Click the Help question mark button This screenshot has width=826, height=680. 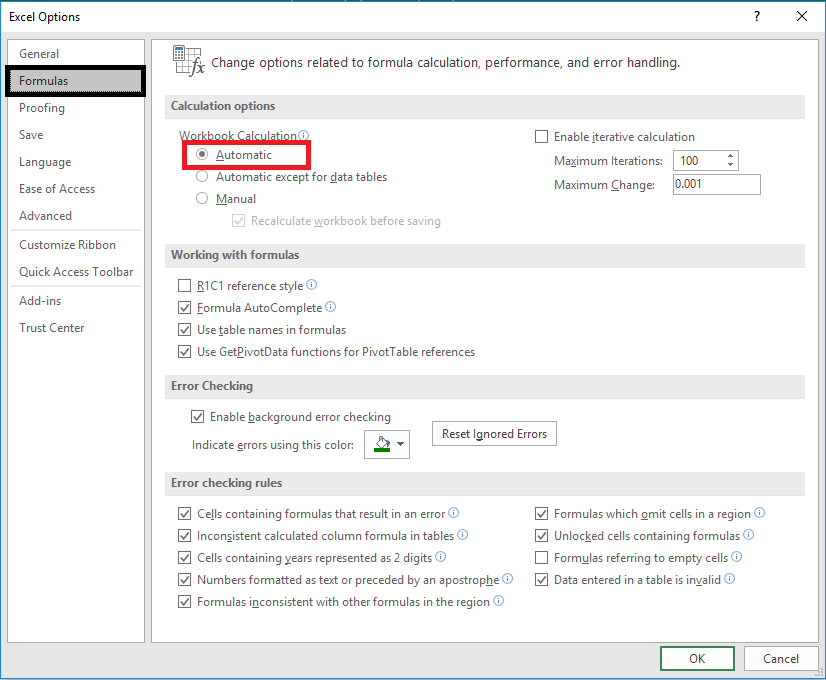coord(757,16)
